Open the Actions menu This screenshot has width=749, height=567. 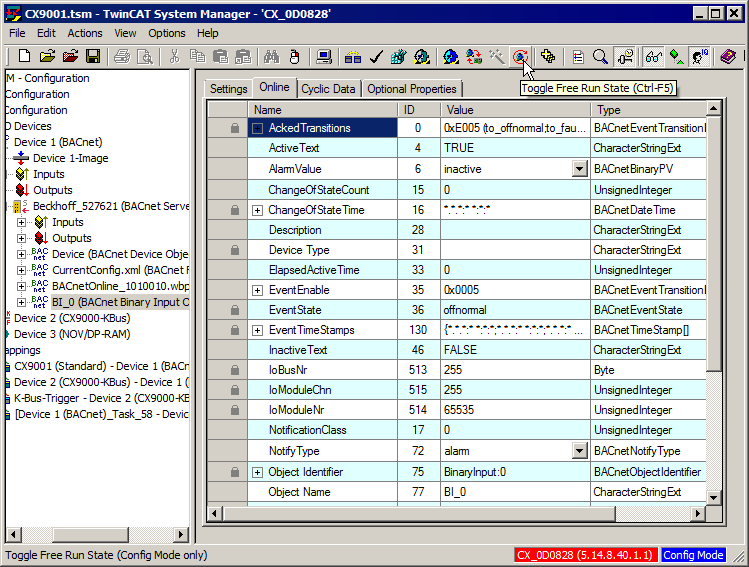click(x=85, y=33)
